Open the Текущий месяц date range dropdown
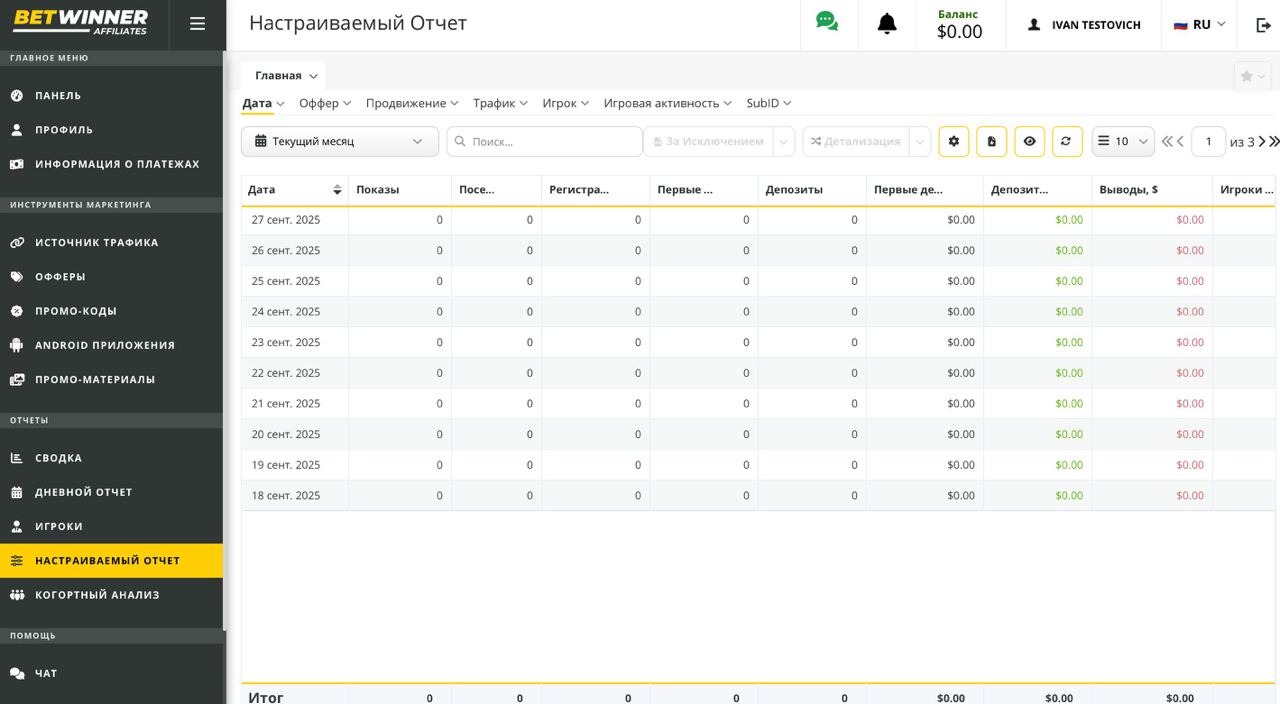The image size is (1280, 704). tap(339, 142)
